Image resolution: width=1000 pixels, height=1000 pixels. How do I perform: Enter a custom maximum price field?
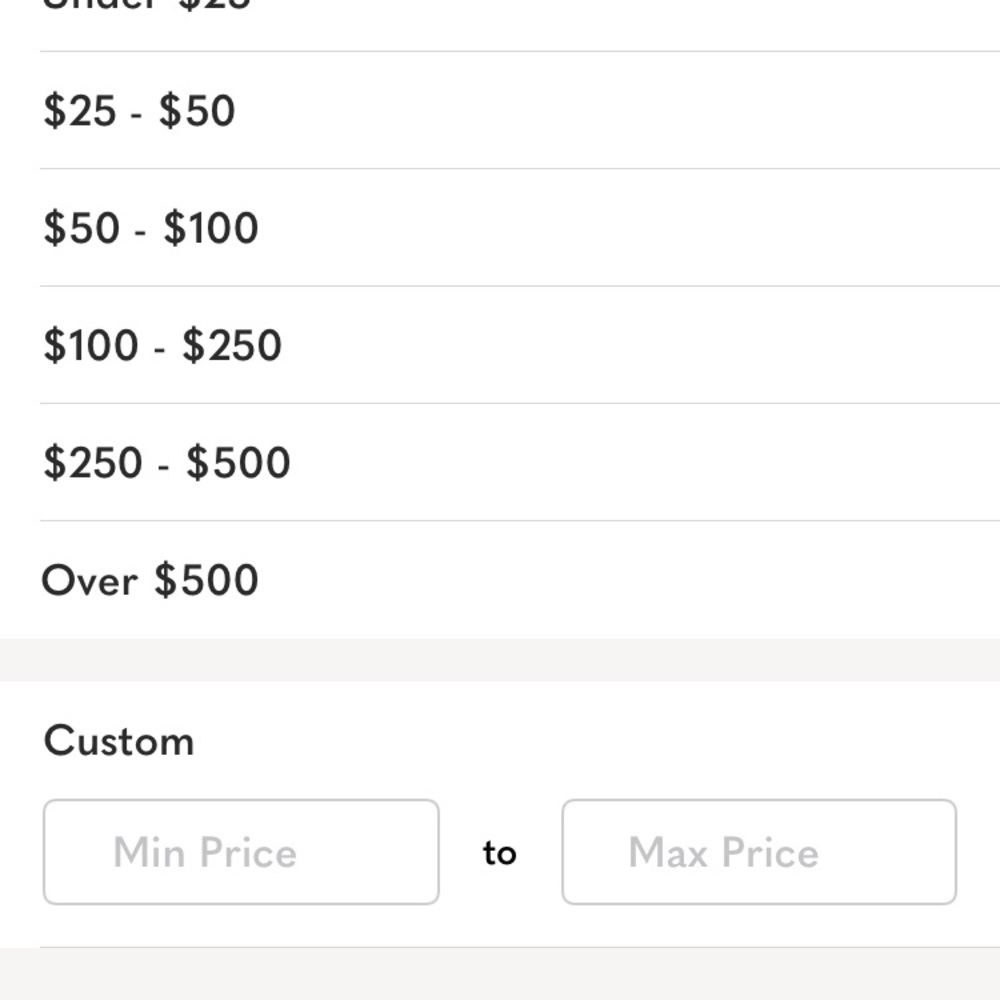coord(759,852)
